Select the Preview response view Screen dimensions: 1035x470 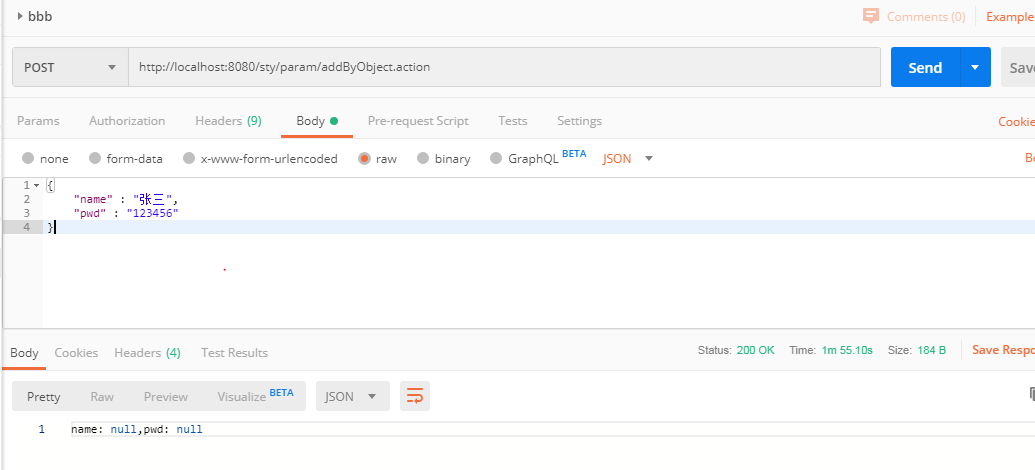(166, 396)
